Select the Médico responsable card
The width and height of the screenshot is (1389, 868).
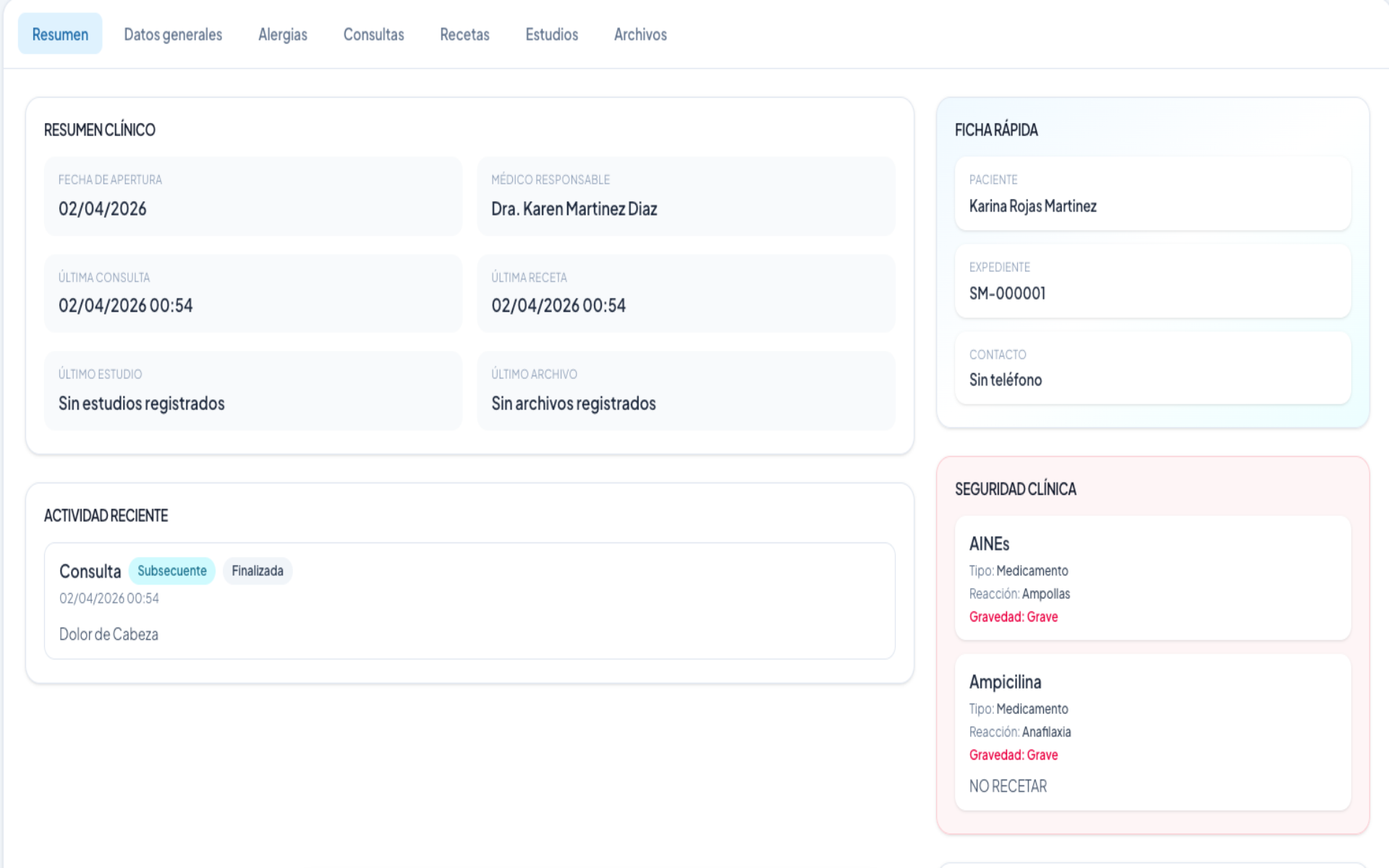[685, 196]
